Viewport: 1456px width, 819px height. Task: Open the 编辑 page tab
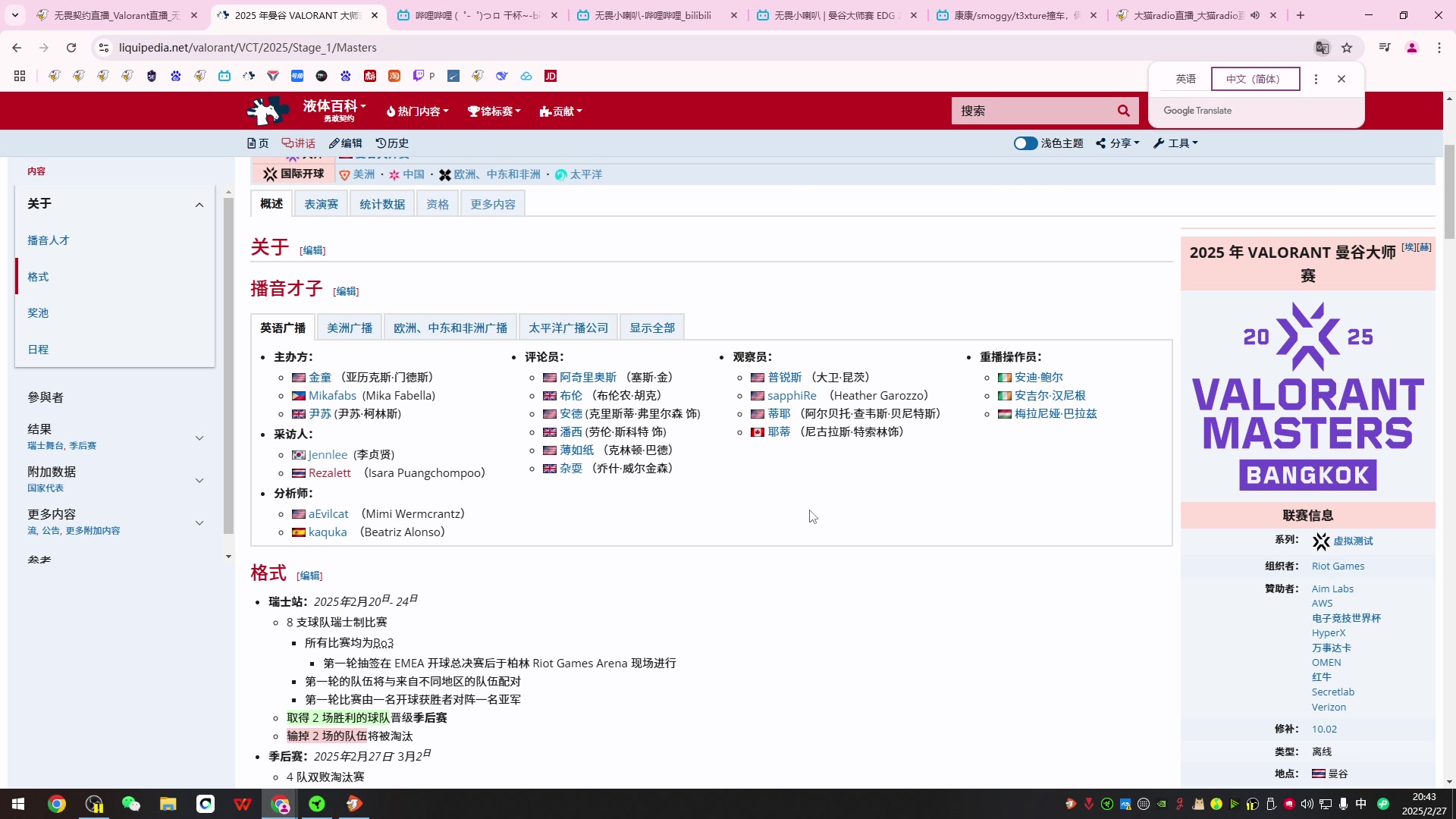[x=346, y=143]
